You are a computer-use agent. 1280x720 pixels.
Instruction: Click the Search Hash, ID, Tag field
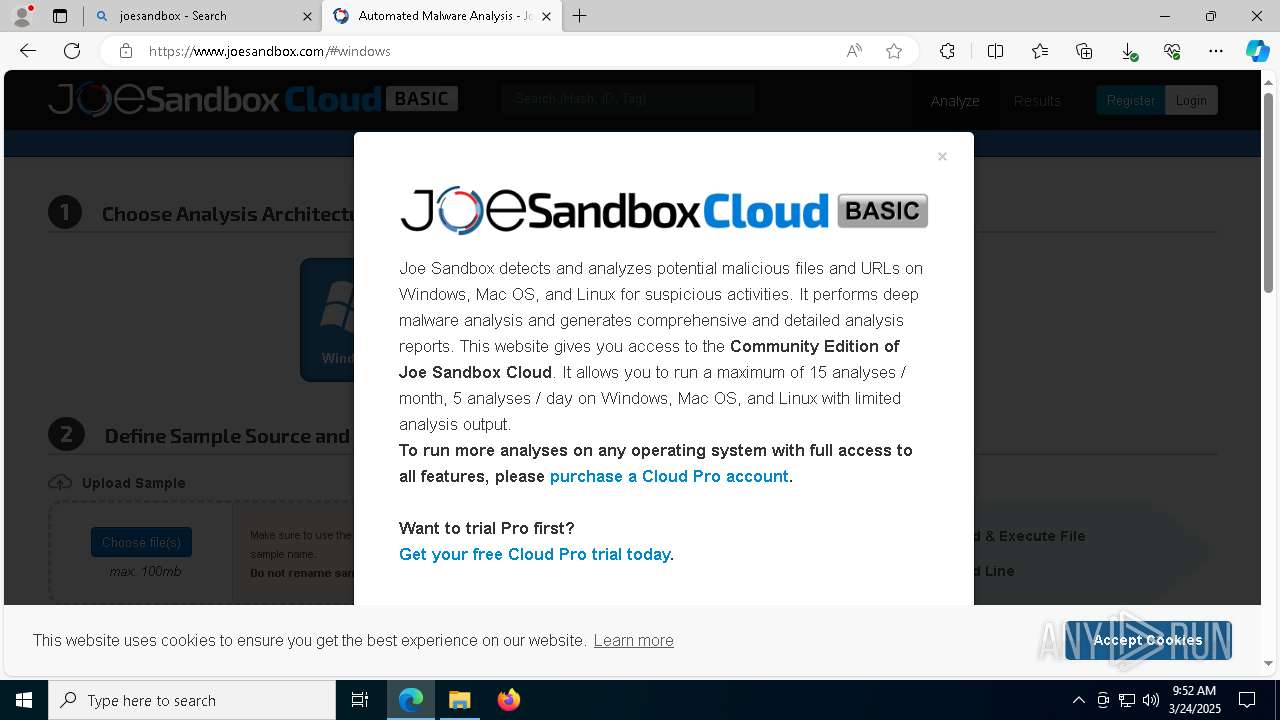pyautogui.click(x=628, y=98)
